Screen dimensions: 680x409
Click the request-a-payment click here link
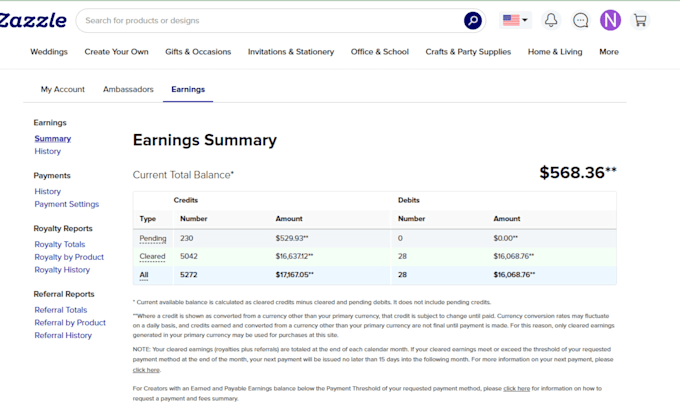[517, 389]
